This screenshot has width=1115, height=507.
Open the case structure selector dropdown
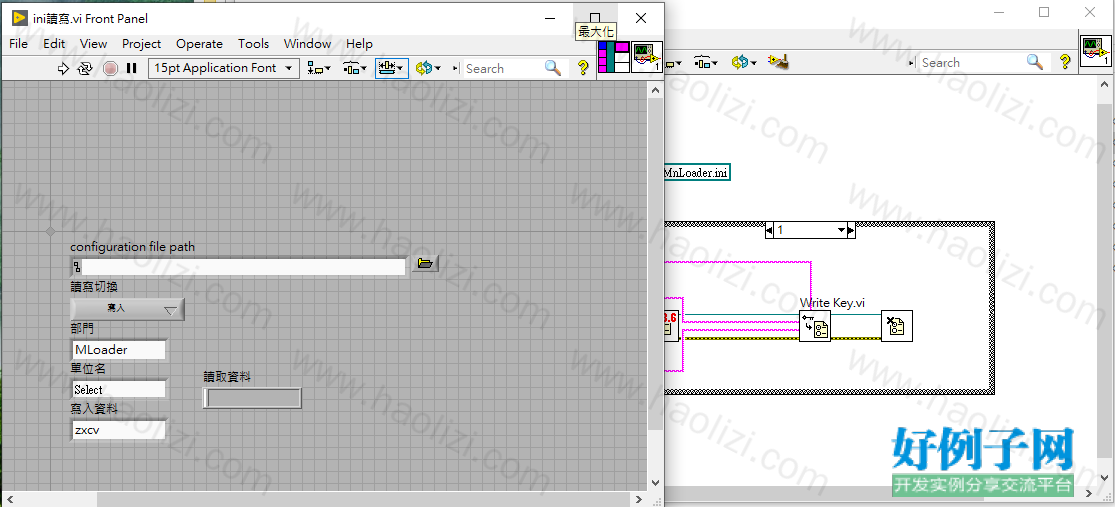click(841, 230)
